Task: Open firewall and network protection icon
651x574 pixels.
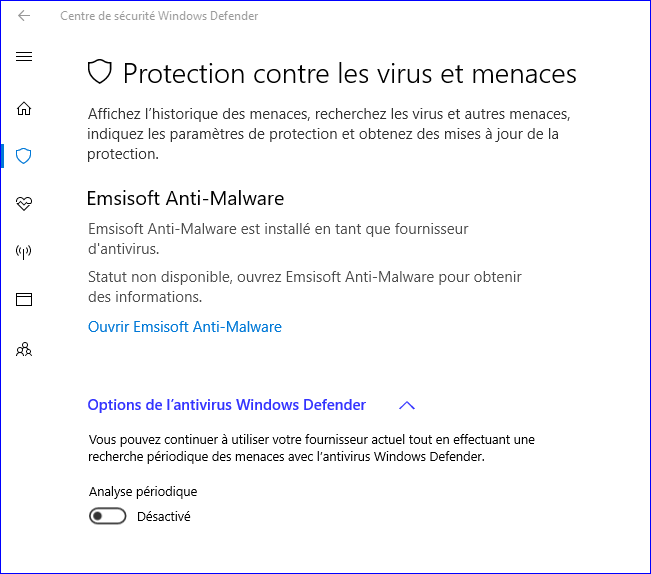Action: (x=24, y=251)
